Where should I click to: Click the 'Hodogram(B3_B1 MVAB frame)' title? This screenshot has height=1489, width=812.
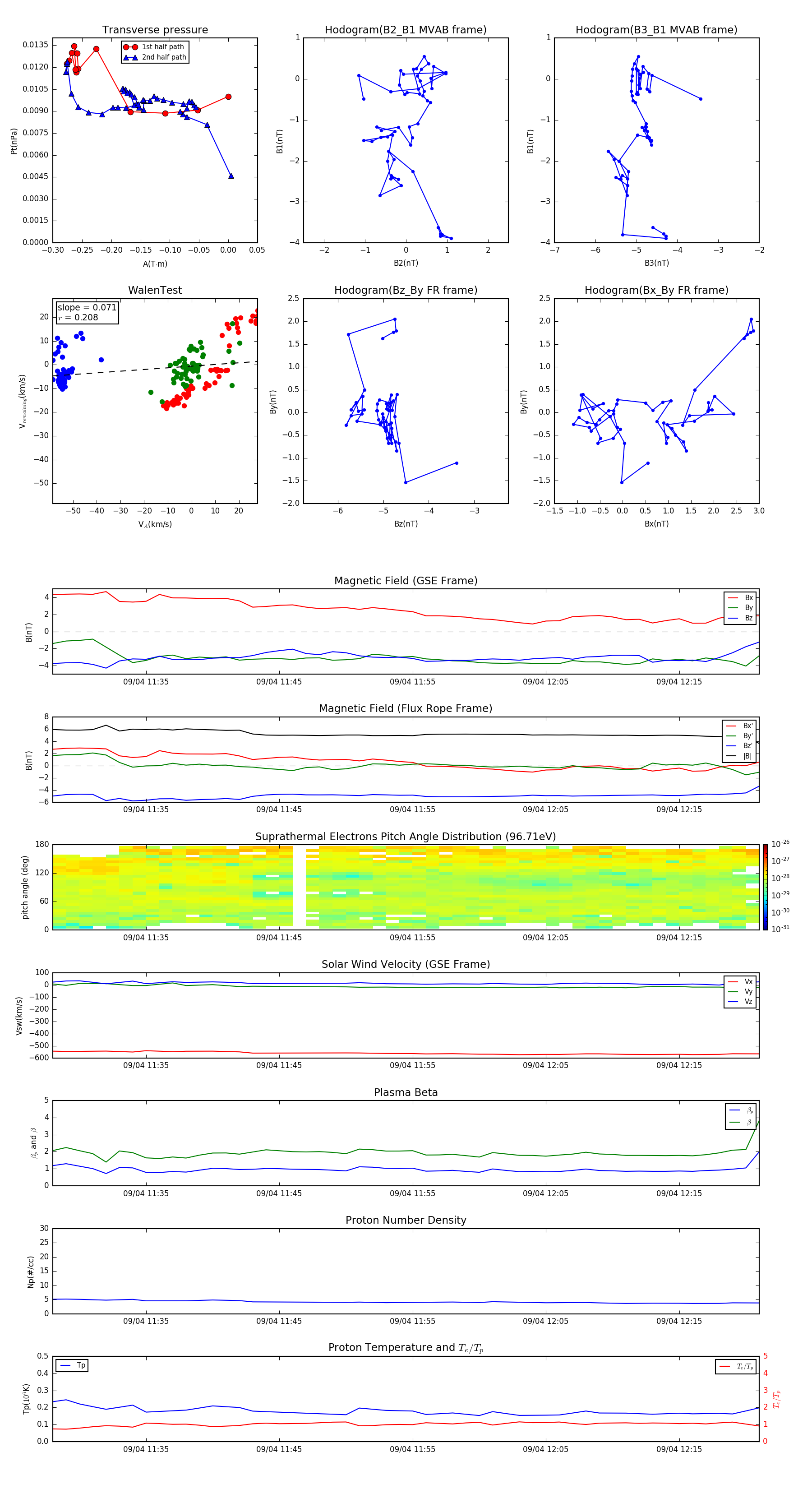(x=656, y=30)
